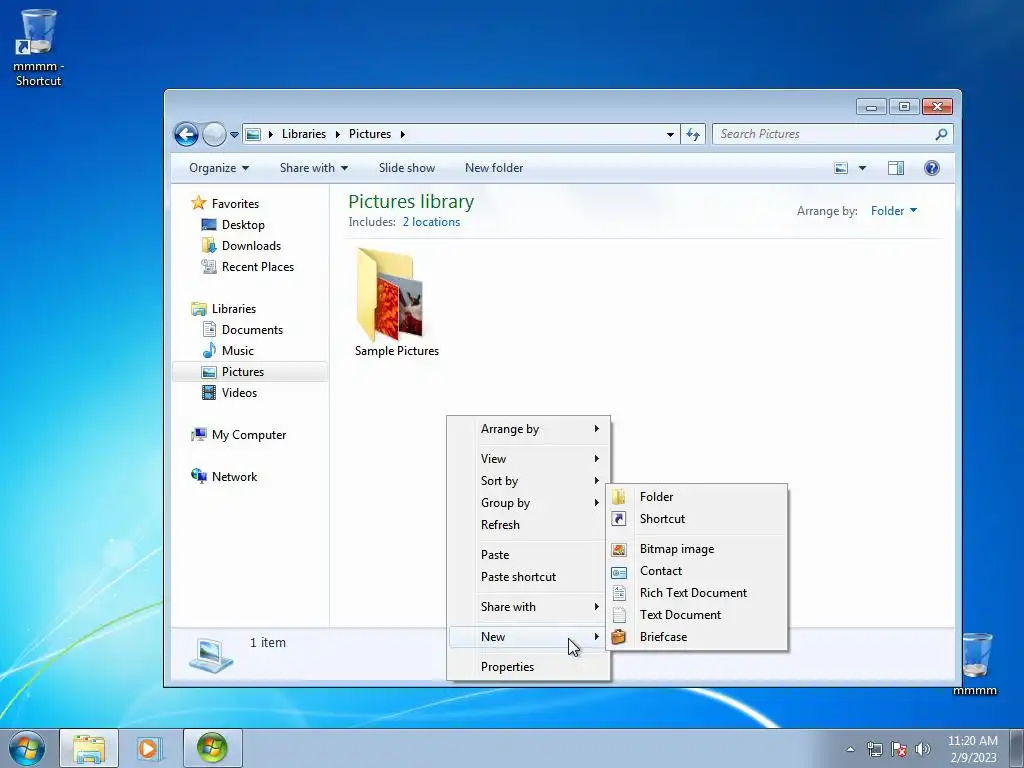Choose Refresh from the context menu

(529, 525)
